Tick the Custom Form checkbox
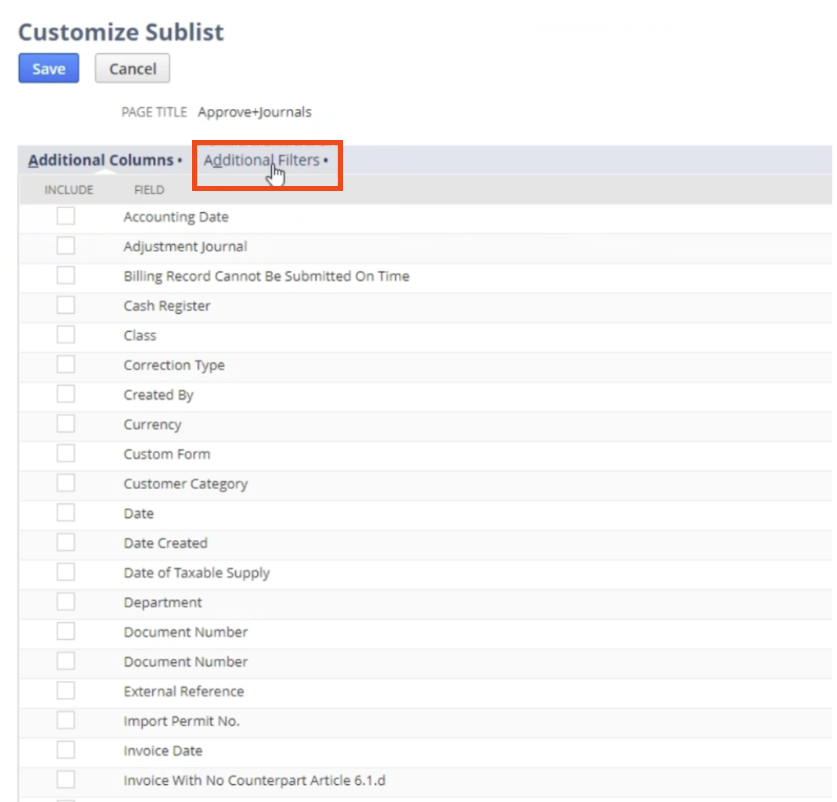837x802 pixels. [x=66, y=454]
